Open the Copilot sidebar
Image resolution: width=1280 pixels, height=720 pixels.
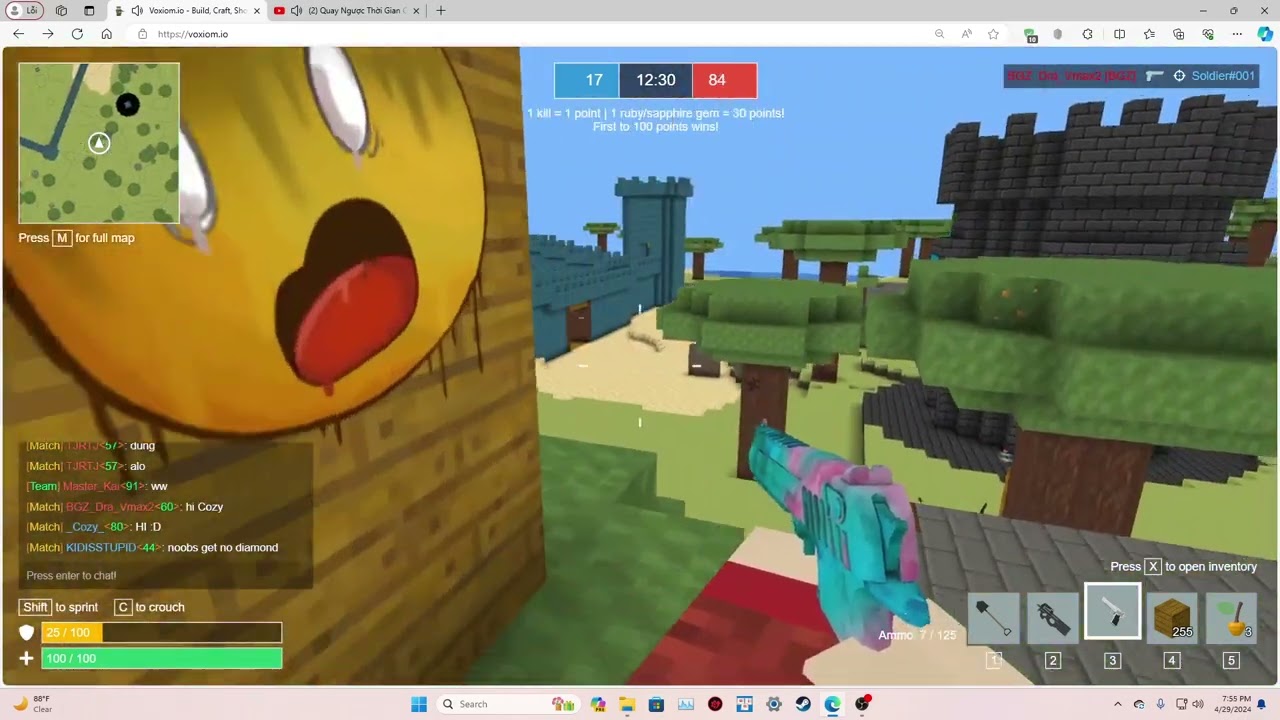(x=1265, y=33)
